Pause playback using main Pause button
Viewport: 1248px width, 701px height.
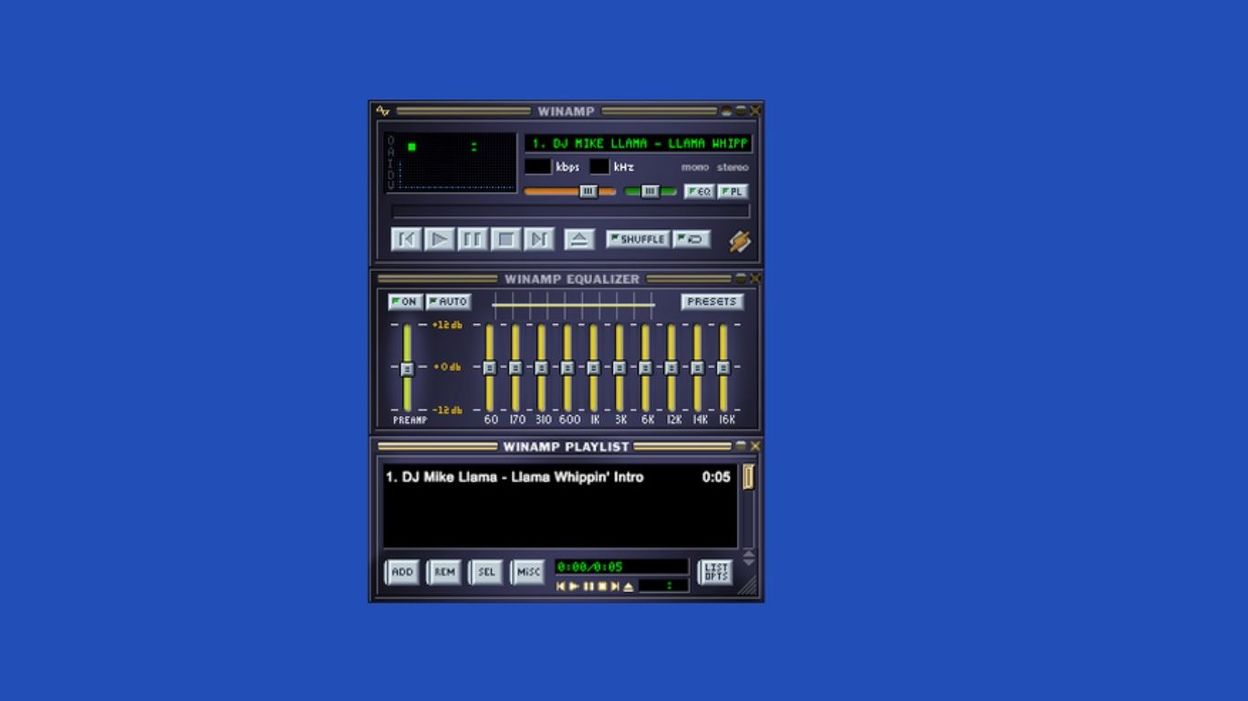473,239
